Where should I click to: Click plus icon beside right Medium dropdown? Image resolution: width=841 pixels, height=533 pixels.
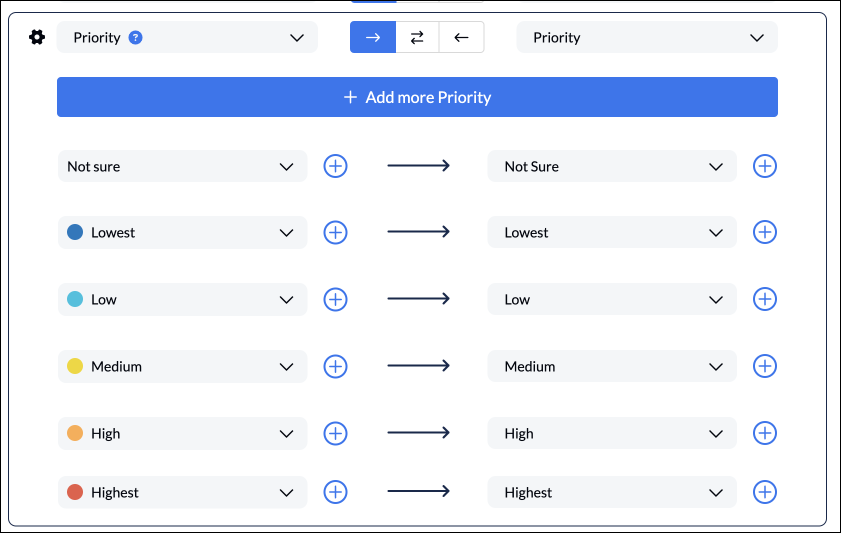[765, 366]
